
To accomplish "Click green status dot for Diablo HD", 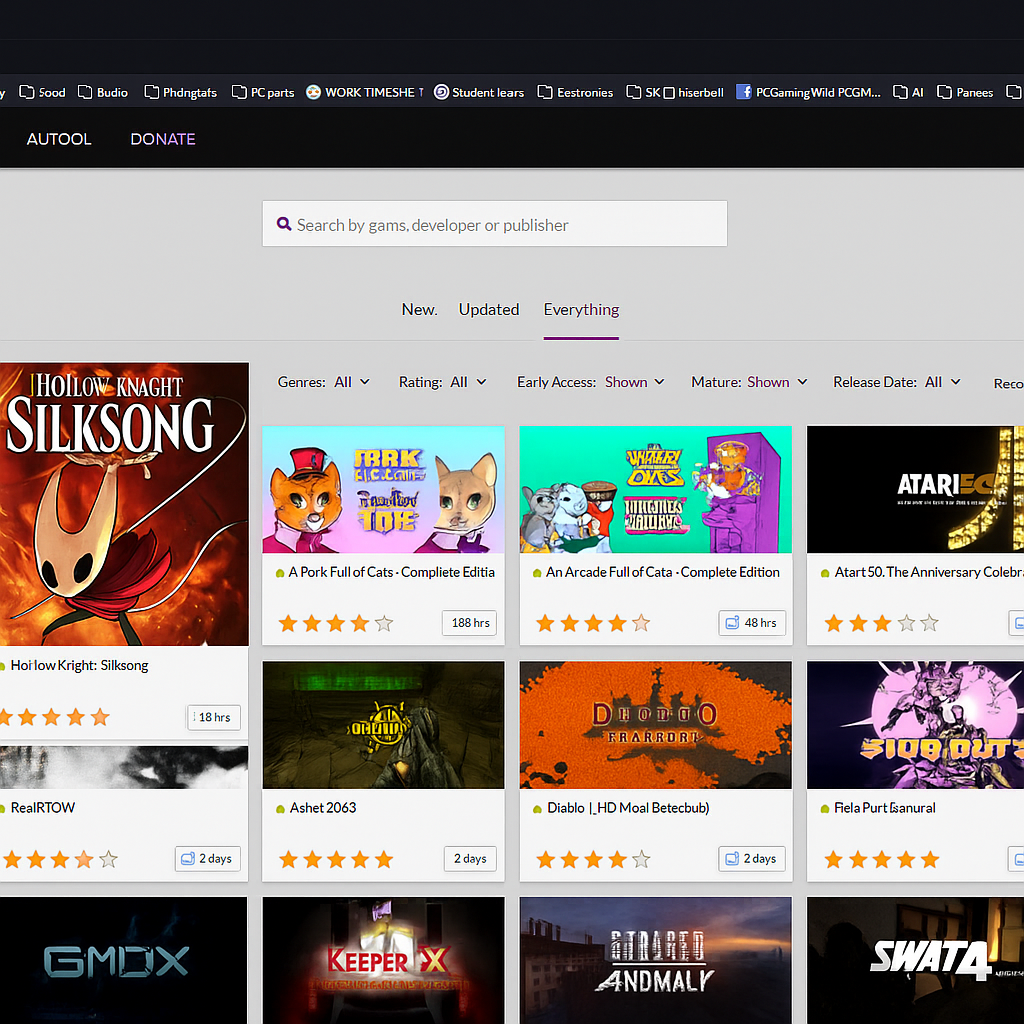I will pyautogui.click(x=537, y=809).
